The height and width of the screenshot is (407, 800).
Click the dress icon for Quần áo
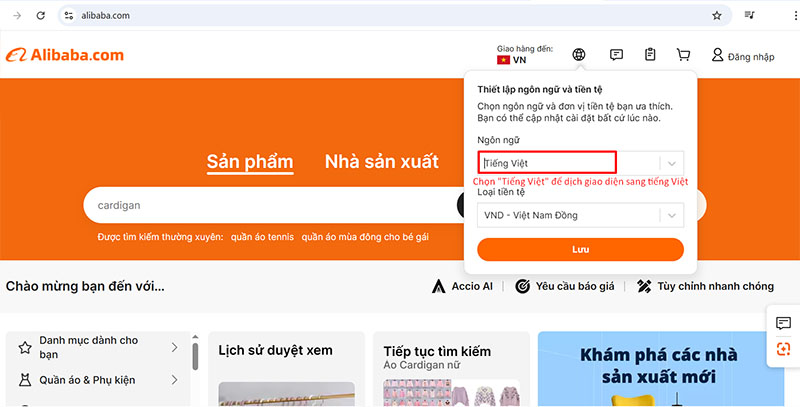pyautogui.click(x=24, y=380)
